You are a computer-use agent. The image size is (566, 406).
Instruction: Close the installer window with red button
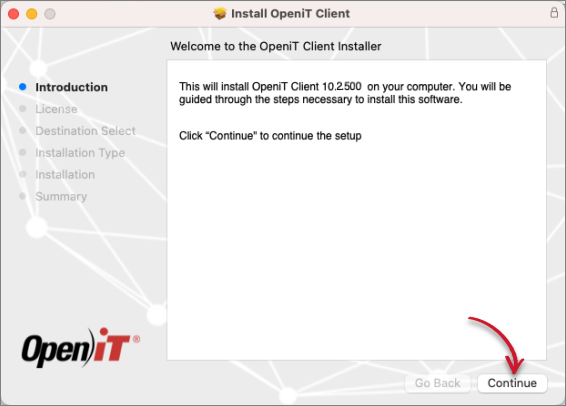click(14, 14)
